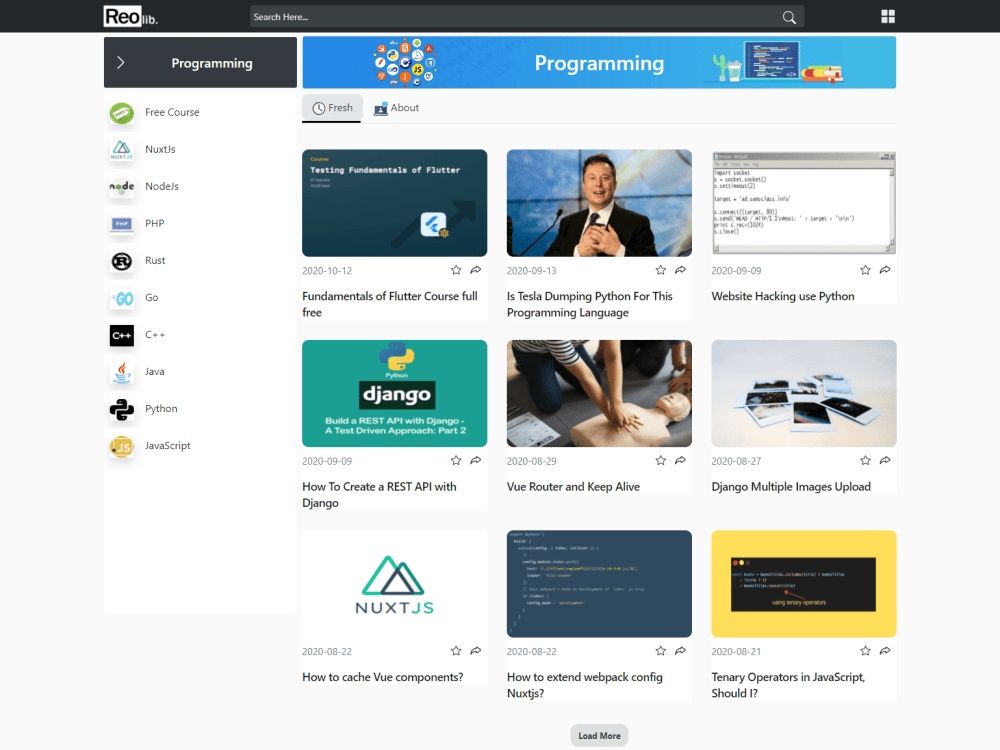Select JavaScript category label

pos(168,446)
